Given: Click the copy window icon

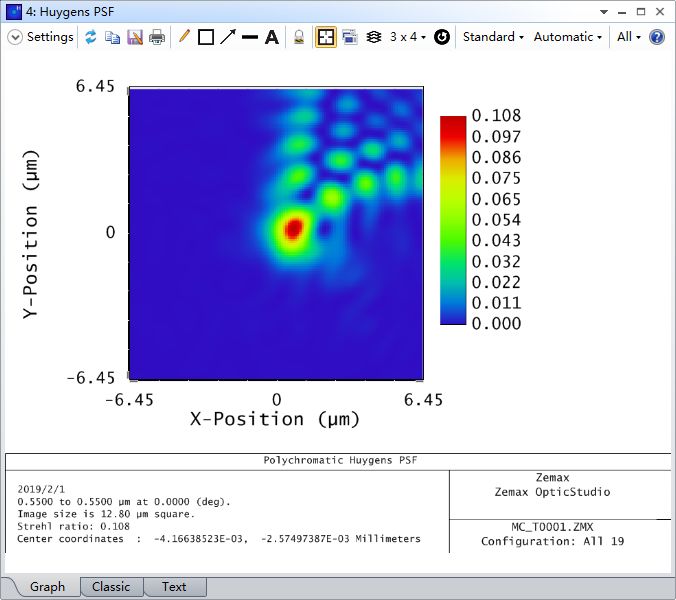Looking at the screenshot, I should tap(112, 37).
